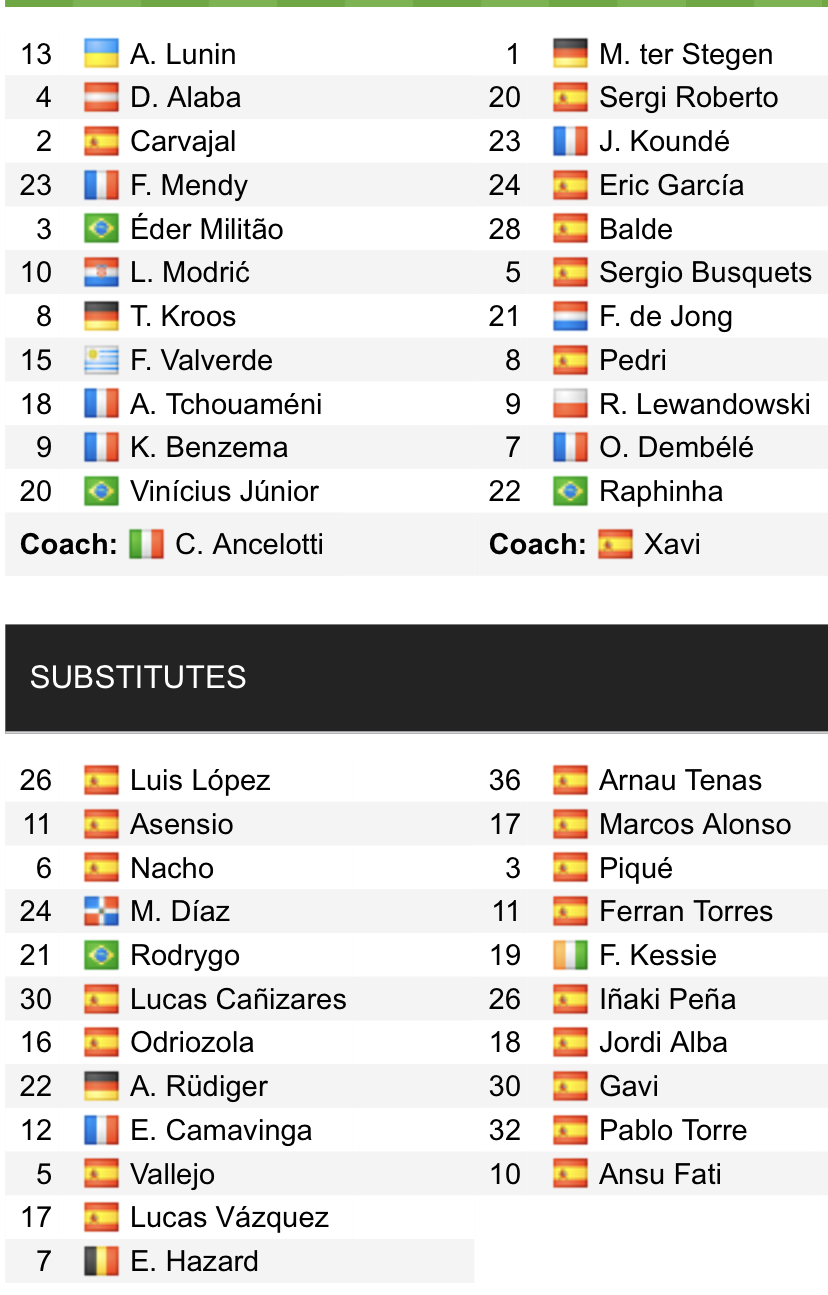Image resolution: width=828 pixels, height=1295 pixels.
Task: Click the Poland flag beside R. Lewandowski
Action: [570, 404]
